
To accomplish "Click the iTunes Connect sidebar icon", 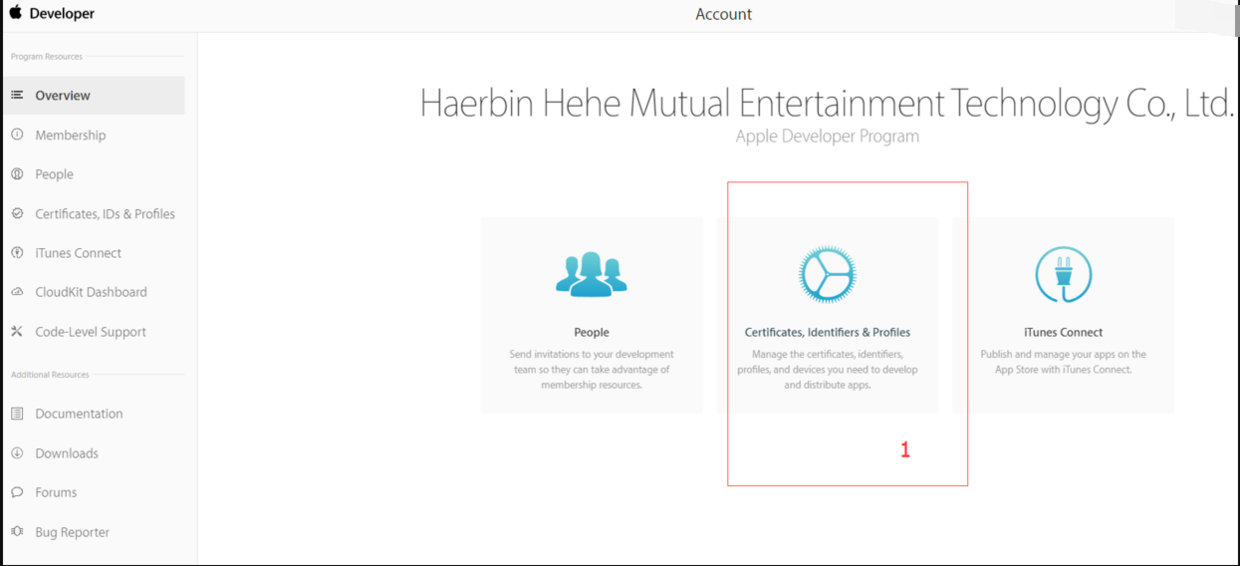I will point(17,253).
